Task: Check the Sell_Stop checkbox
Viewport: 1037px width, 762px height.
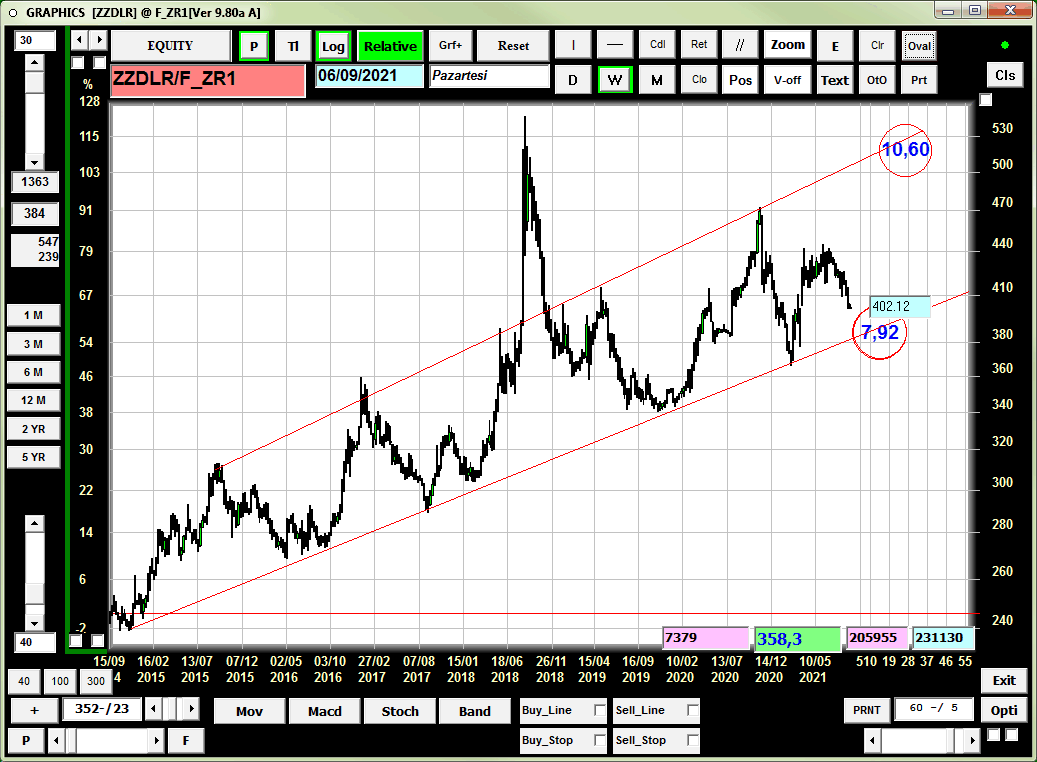Action: pyautogui.click(x=692, y=740)
